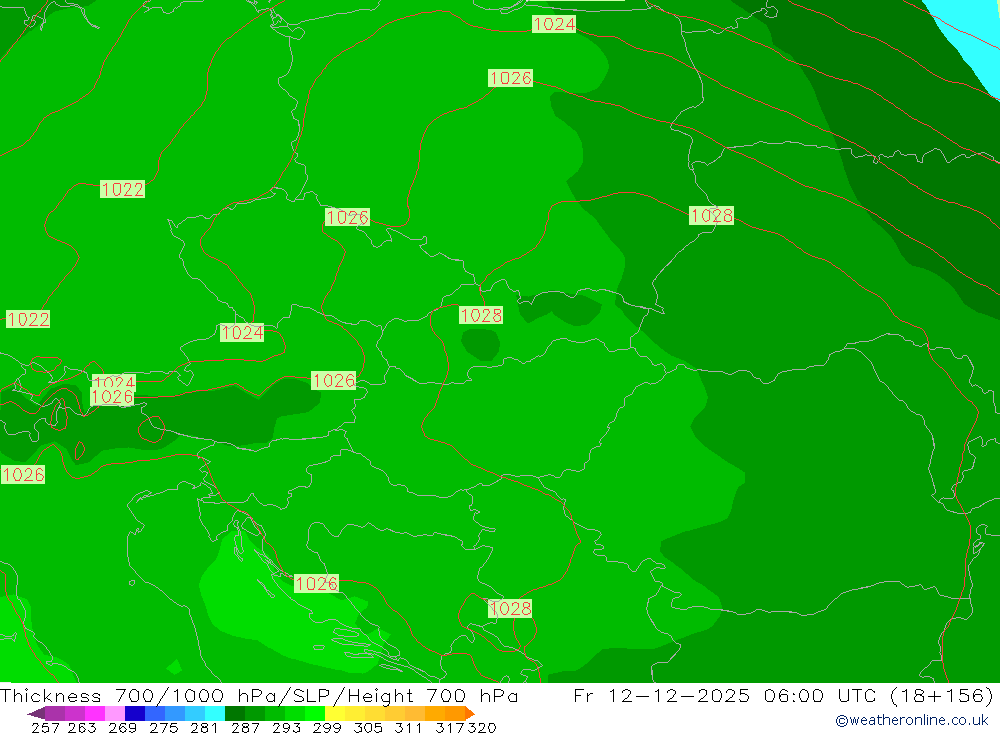This screenshot has width=1000, height=733.
Task: Click the orange arrow tip of the legend
Action: click(470, 713)
